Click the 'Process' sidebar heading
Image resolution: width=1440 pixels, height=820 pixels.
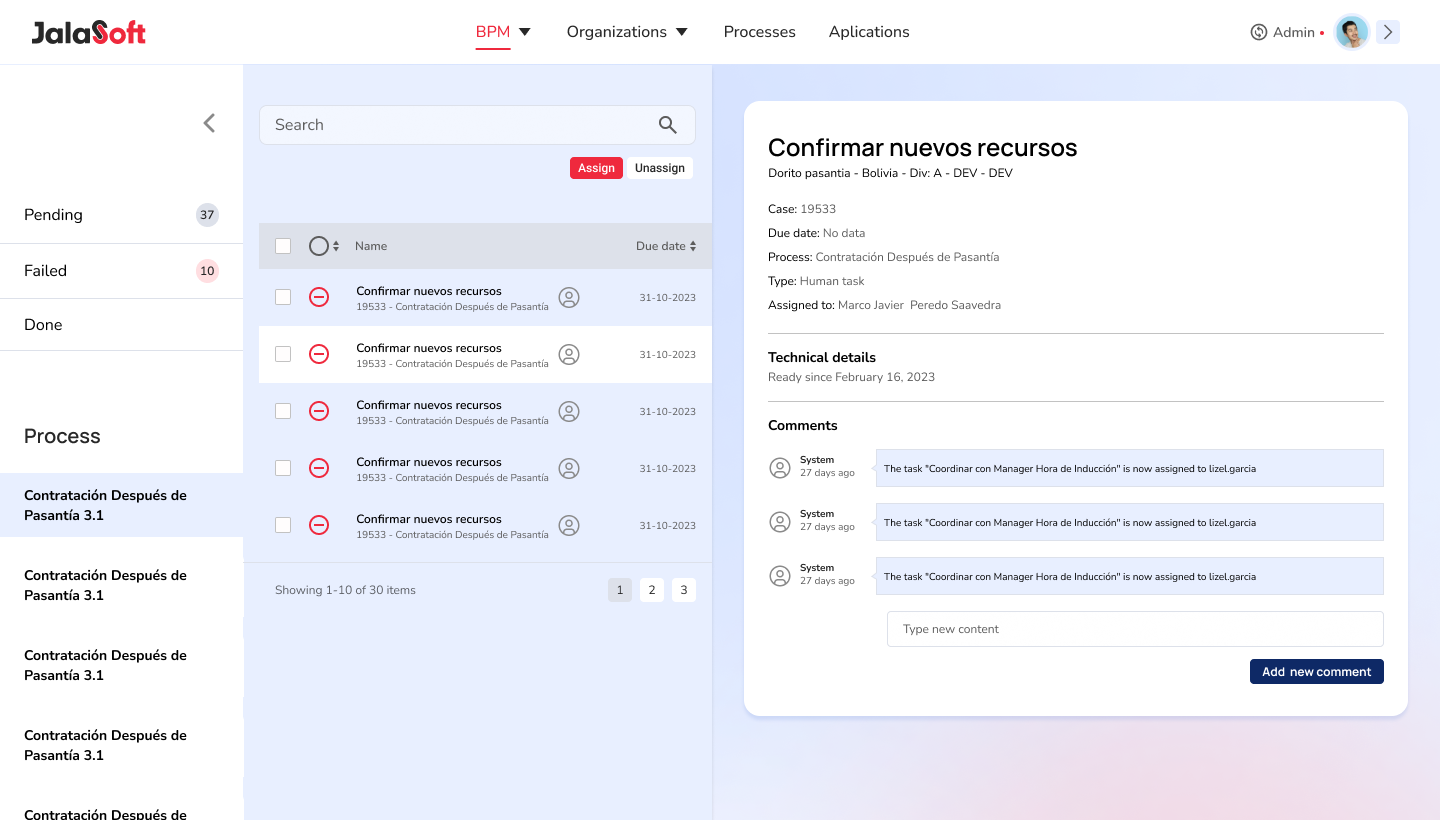tap(62, 436)
